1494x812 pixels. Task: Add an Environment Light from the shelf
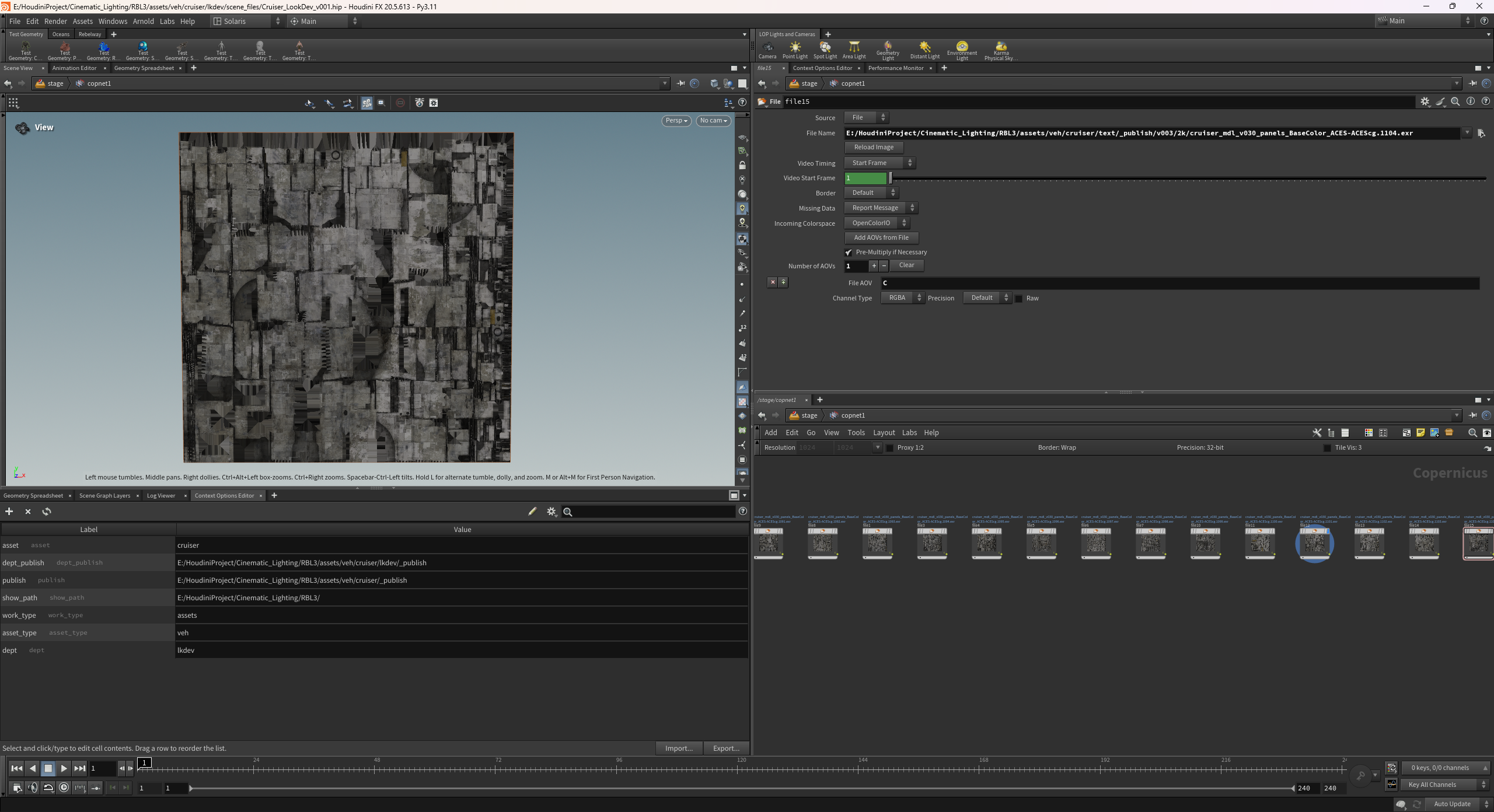[x=962, y=51]
